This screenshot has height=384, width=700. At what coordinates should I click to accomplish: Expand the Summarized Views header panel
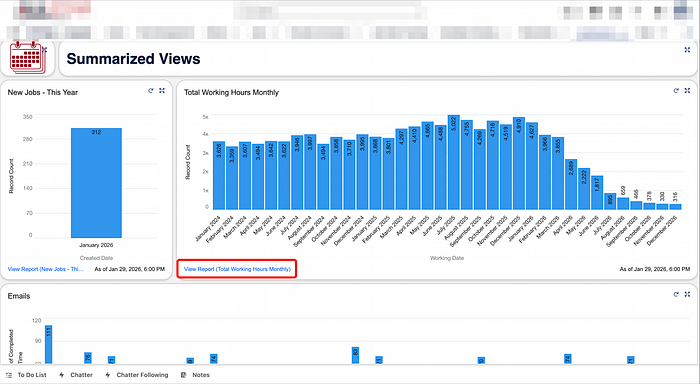click(x=687, y=50)
